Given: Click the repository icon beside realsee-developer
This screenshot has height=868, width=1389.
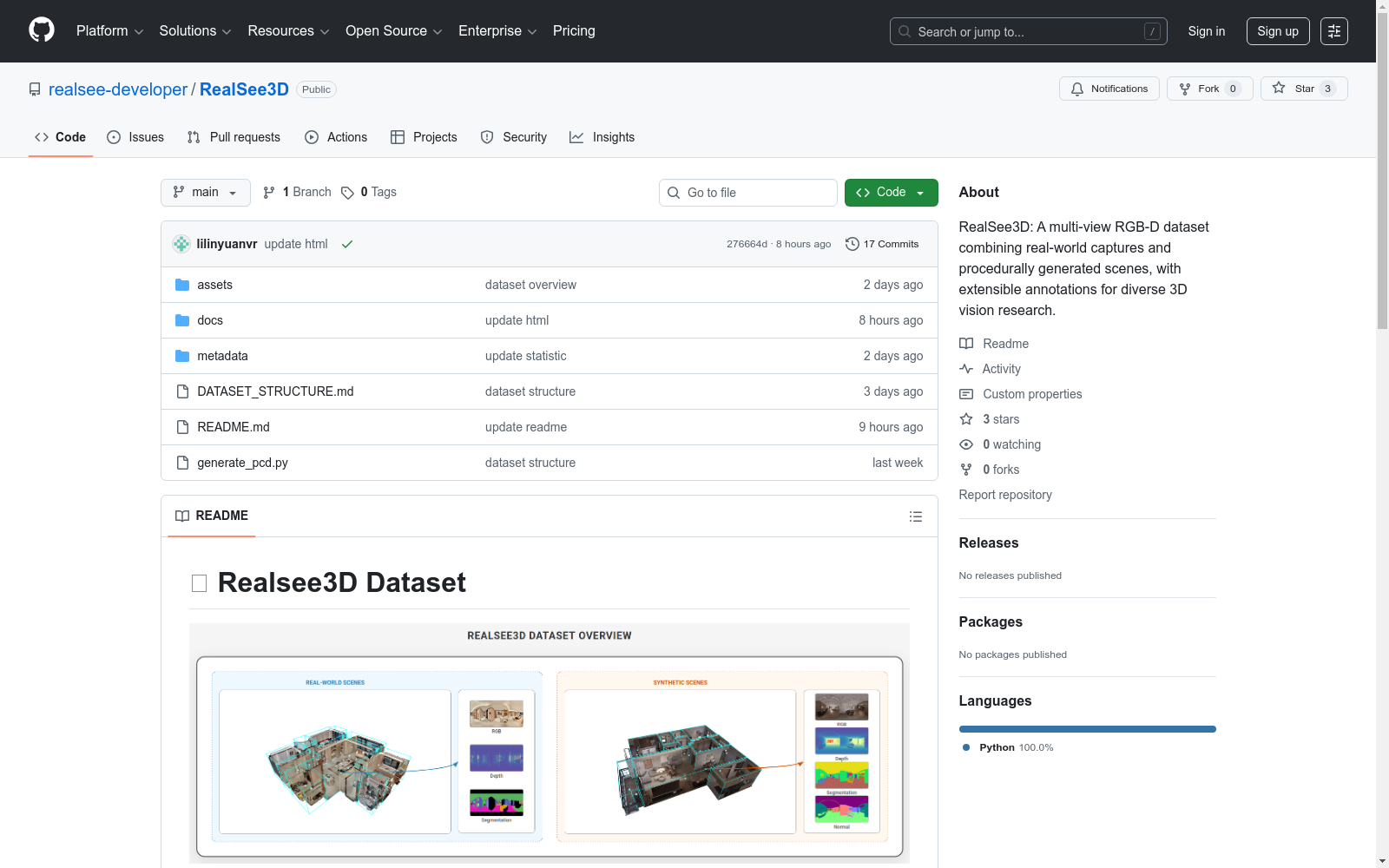Looking at the screenshot, I should (x=35, y=89).
